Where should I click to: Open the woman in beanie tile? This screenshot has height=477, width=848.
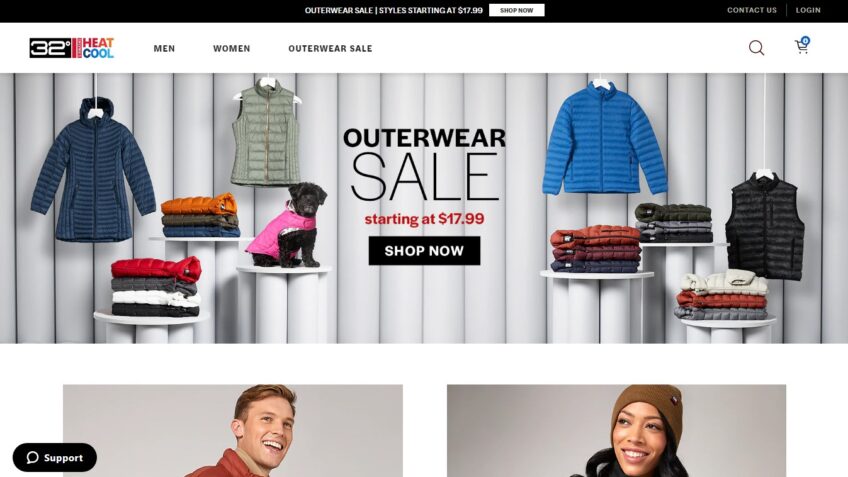616,430
